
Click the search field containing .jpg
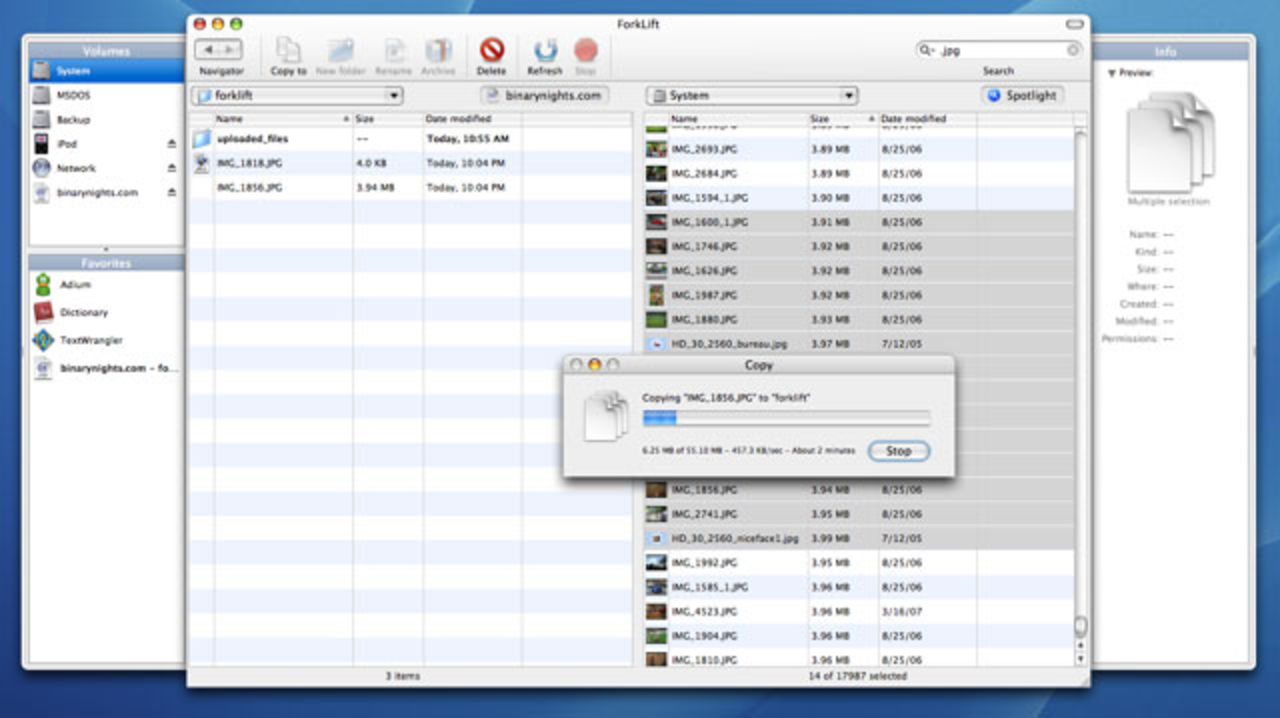click(x=1000, y=50)
